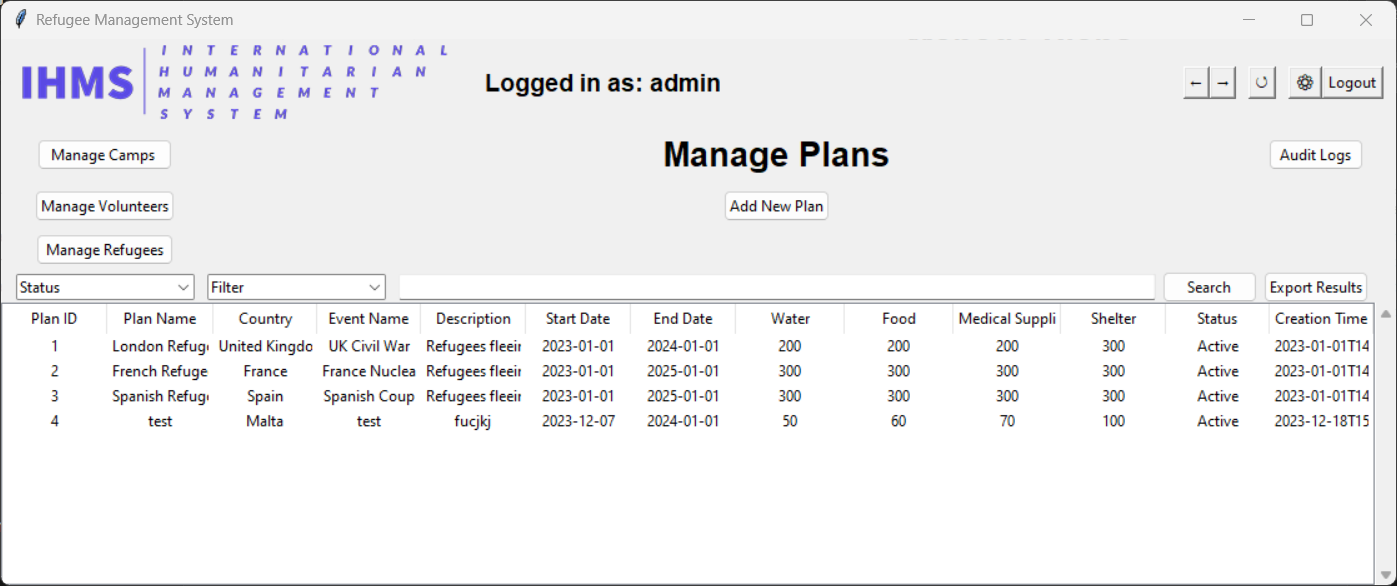Click the Food column header
The width and height of the screenshot is (1397, 586).
(898, 319)
